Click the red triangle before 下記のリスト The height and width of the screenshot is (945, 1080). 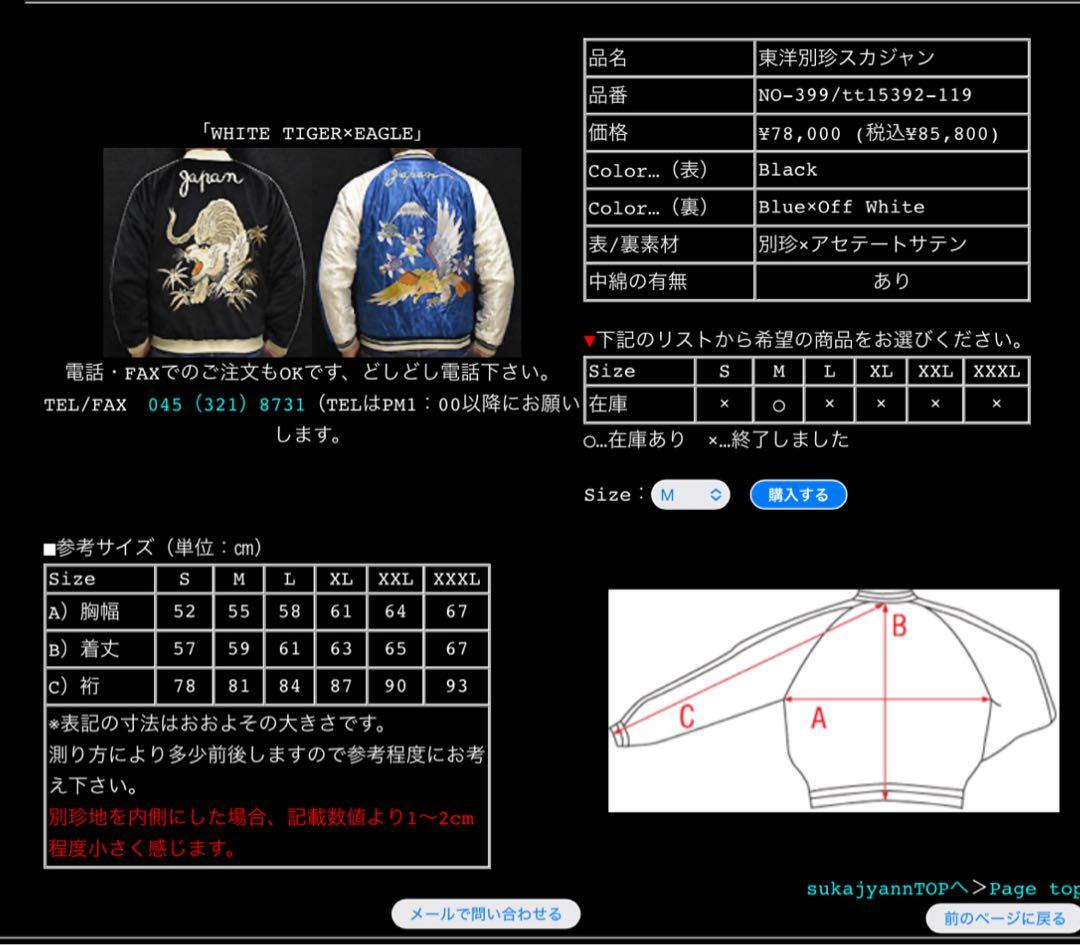tap(589, 341)
